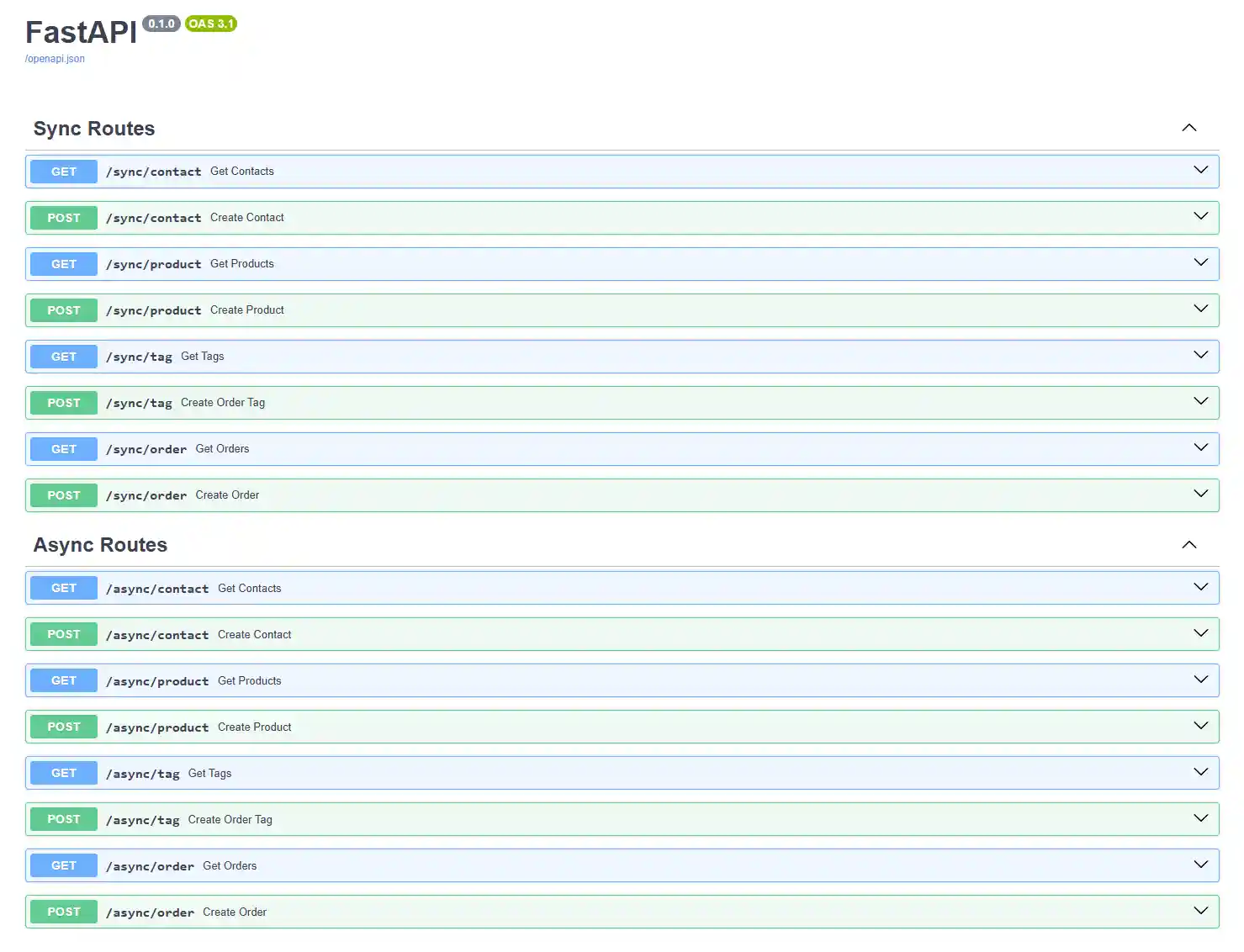
Task: Collapse the Sync Routes section
Action: click(1188, 128)
